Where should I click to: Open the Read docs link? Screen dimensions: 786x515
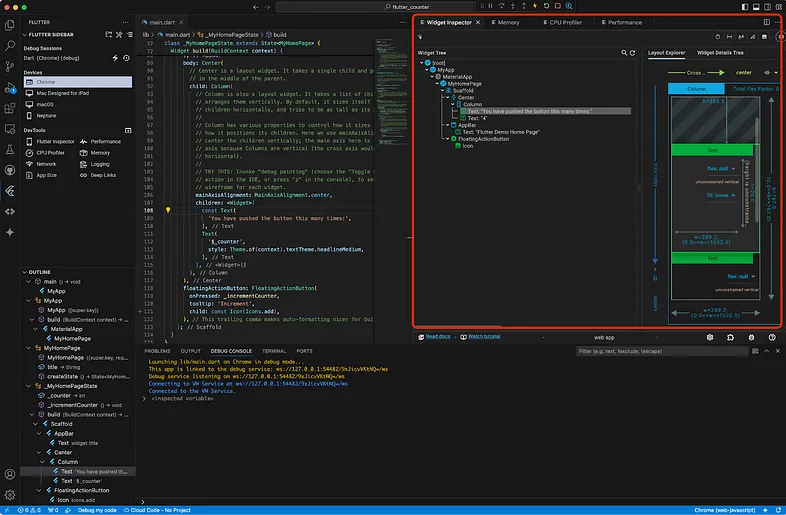coord(438,336)
